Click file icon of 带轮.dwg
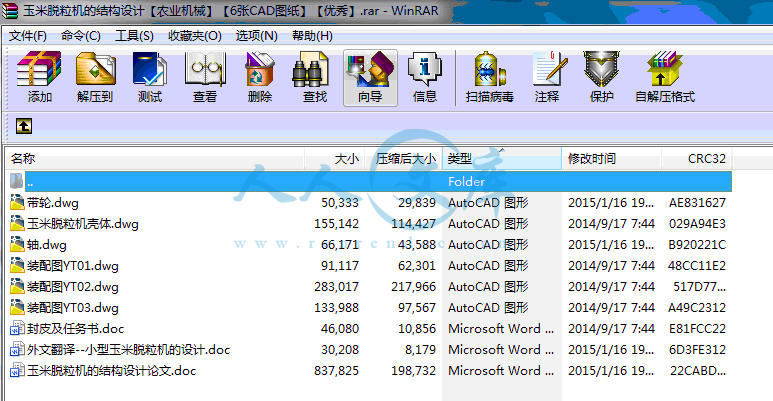Viewport: 773px width, 401px height. 17,202
